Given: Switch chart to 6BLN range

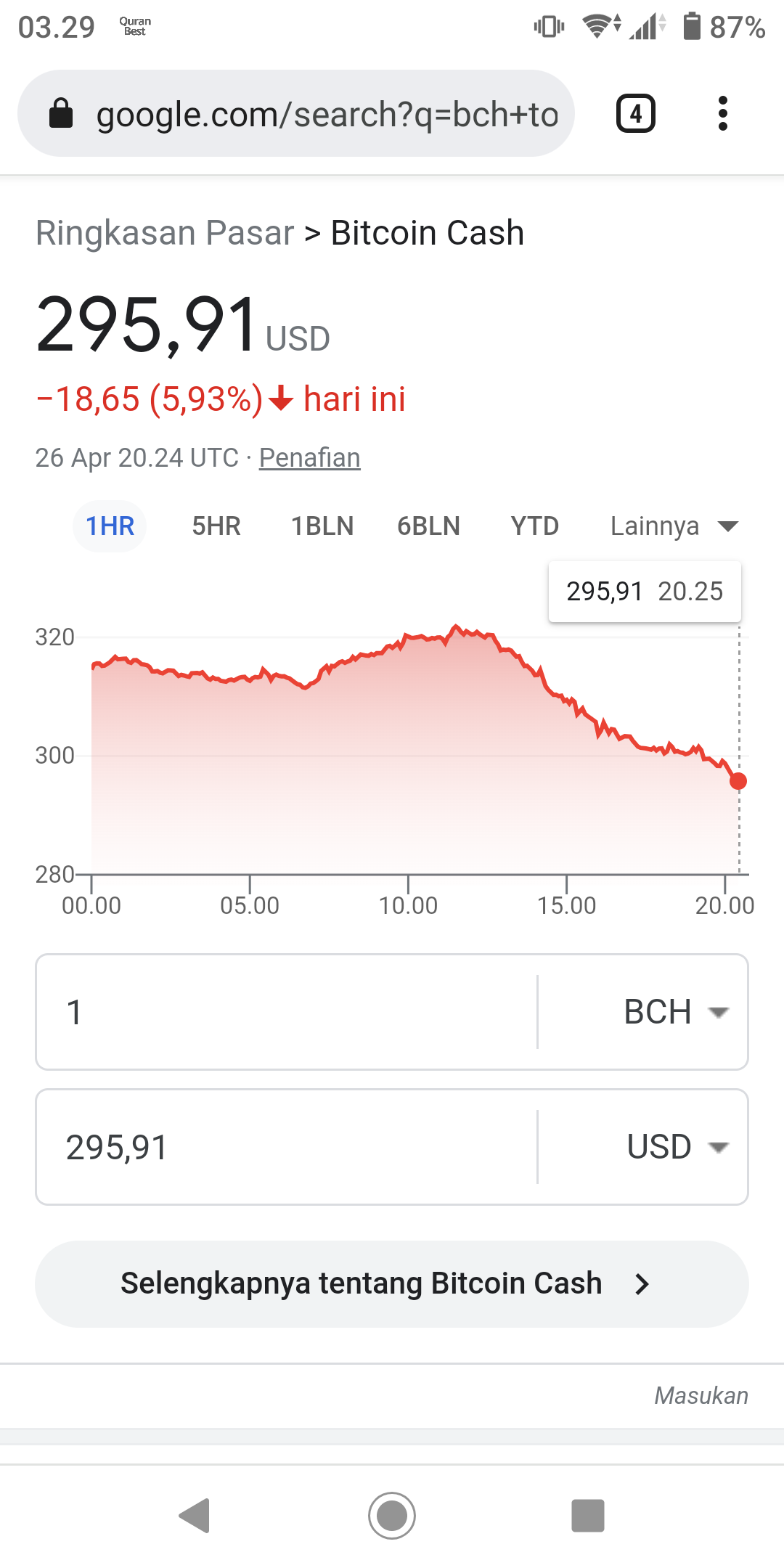Looking at the screenshot, I should 428,526.
